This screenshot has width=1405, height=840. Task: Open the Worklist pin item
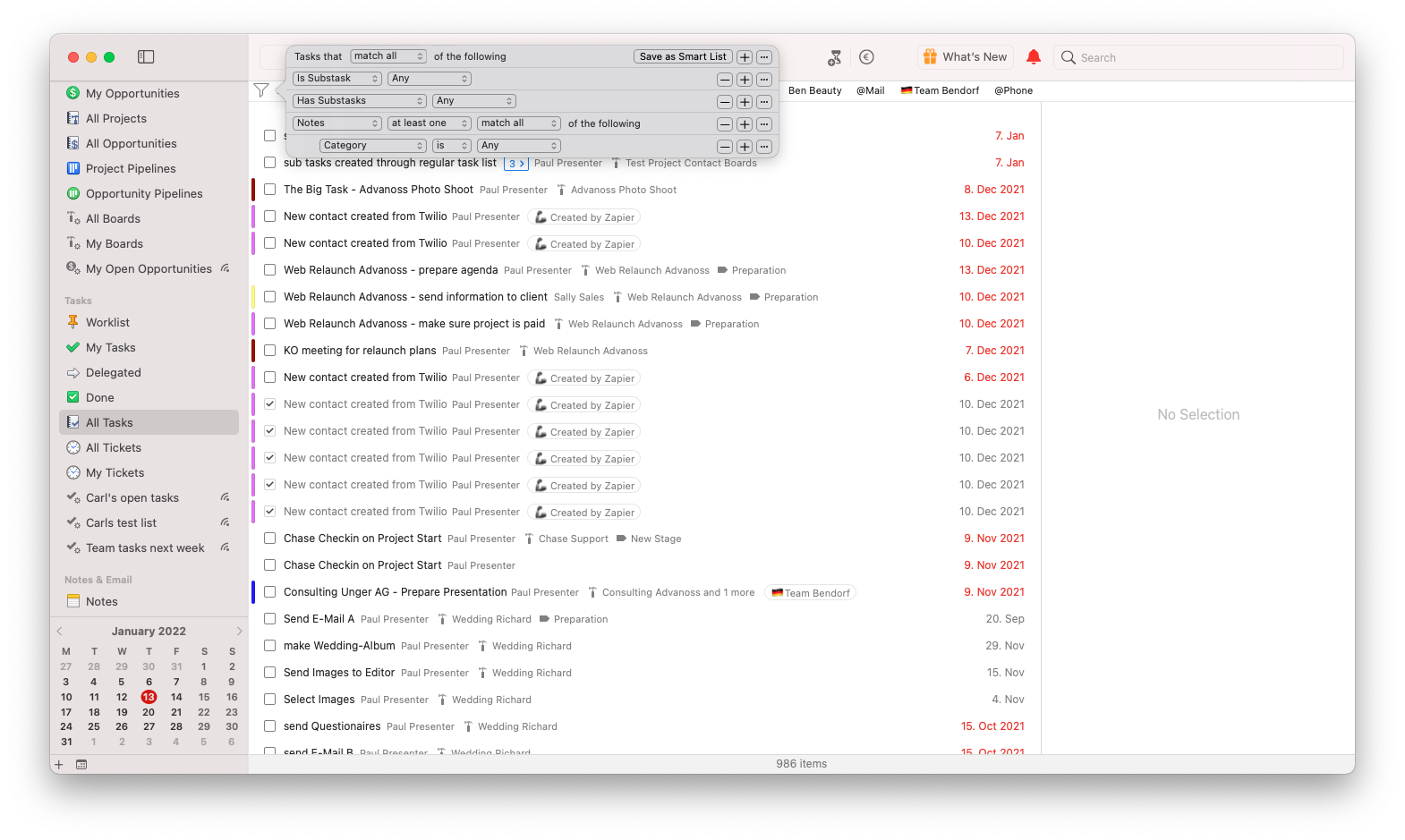107,322
